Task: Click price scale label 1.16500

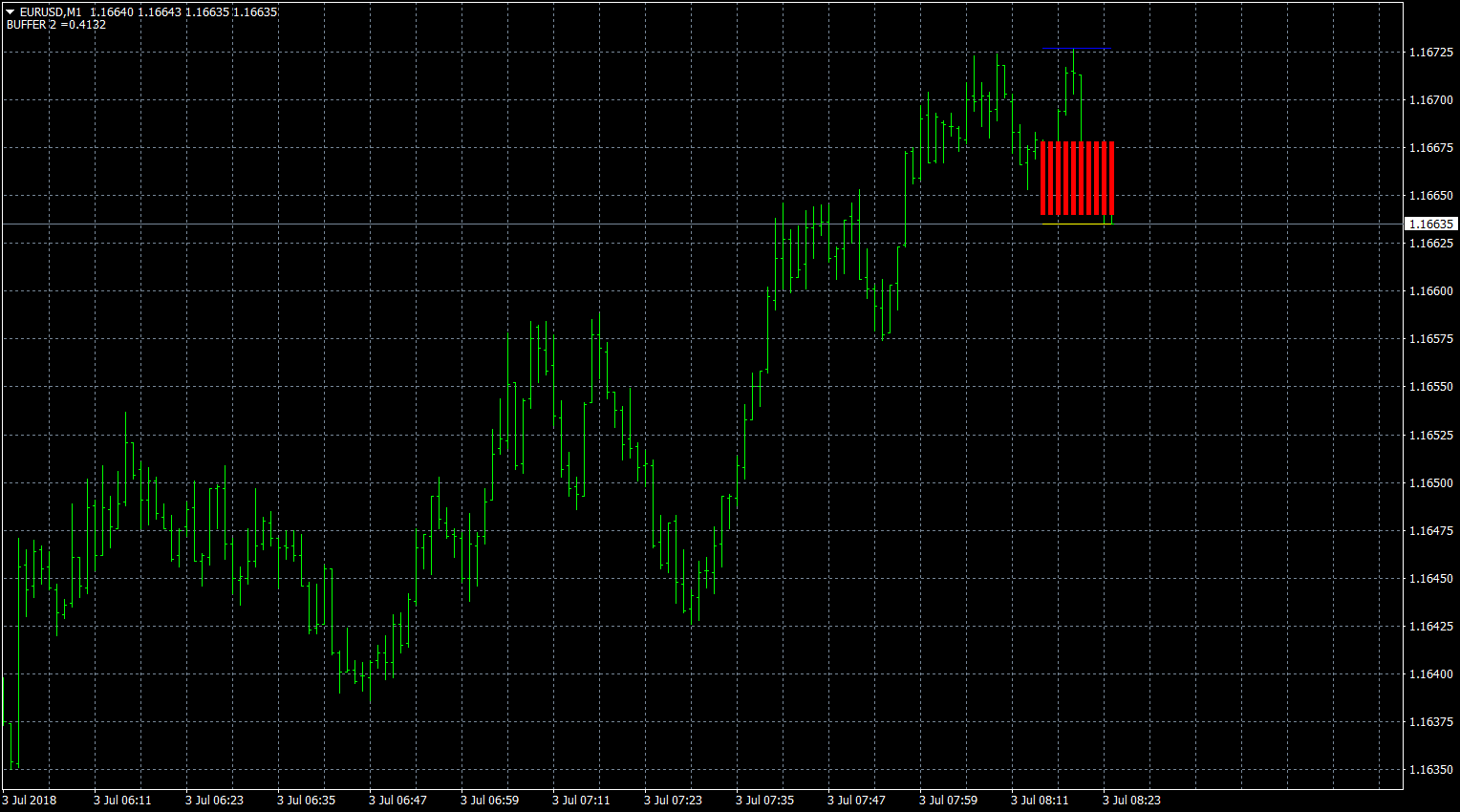Action: pyautogui.click(x=1431, y=483)
